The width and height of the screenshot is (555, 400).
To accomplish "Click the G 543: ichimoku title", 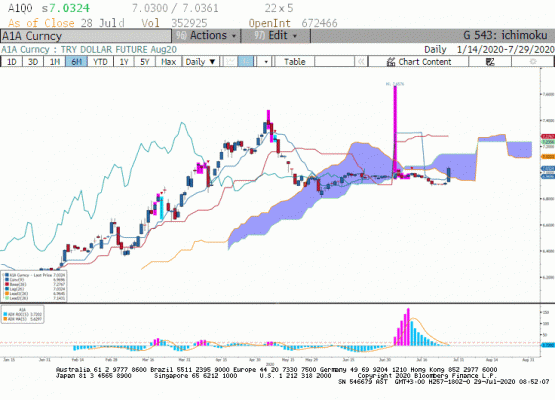I will coord(505,35).
